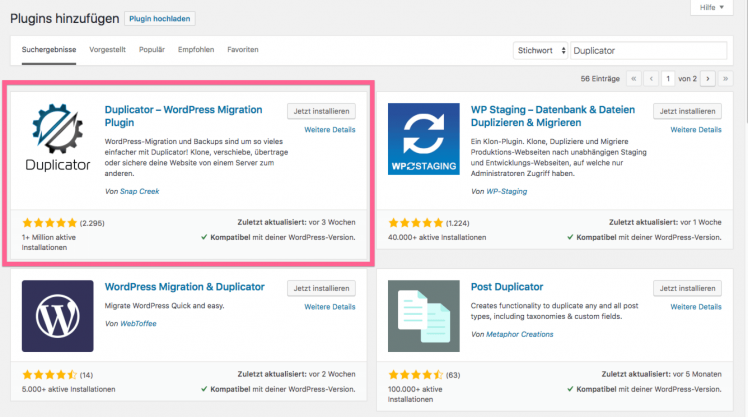Screen dimensions: 748x417
Task: Open Weitere Details for WordPress Migration & Duplicator
Action: pyautogui.click(x=330, y=307)
